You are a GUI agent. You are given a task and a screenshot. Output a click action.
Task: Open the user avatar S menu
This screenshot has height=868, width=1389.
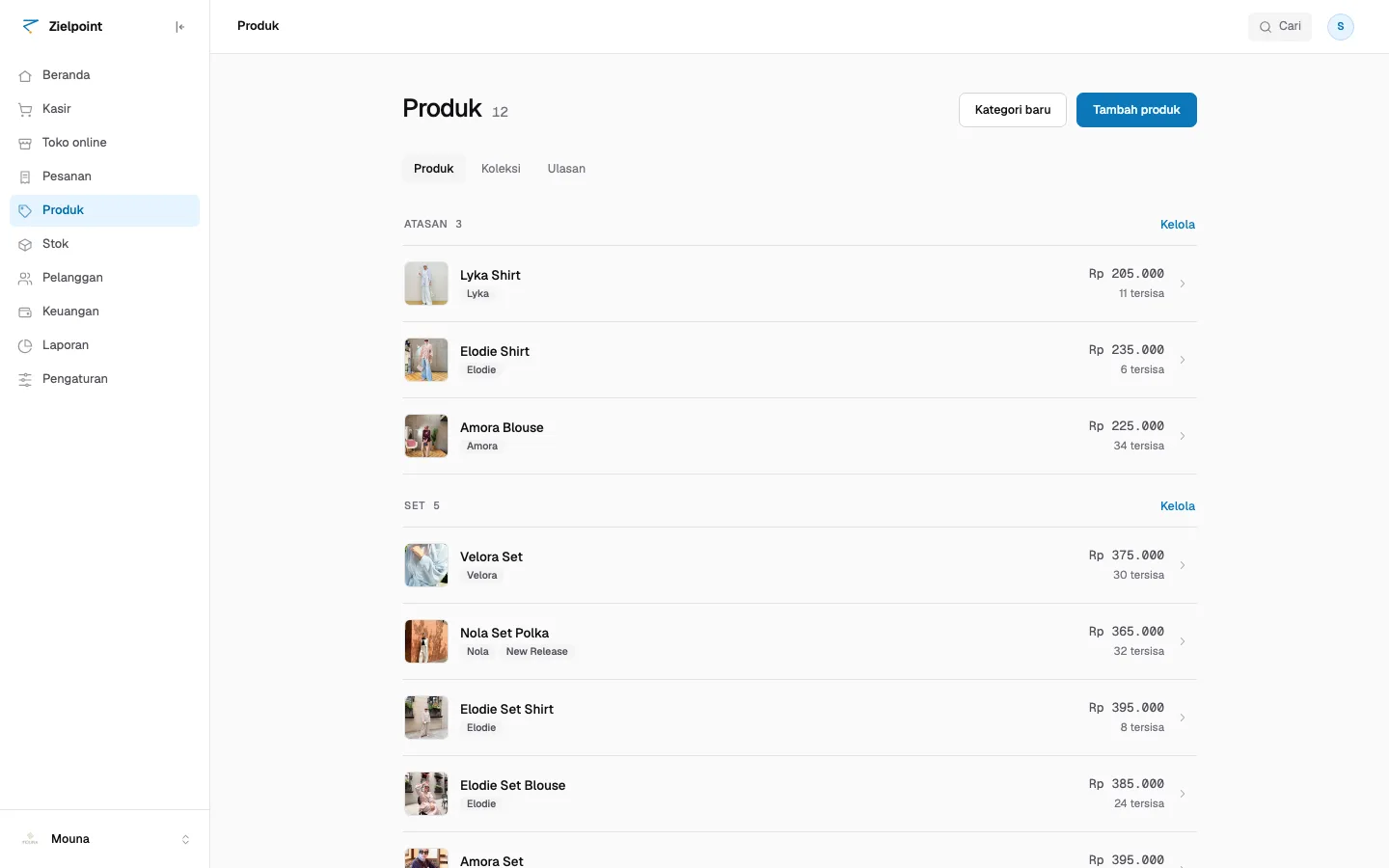pyautogui.click(x=1341, y=27)
